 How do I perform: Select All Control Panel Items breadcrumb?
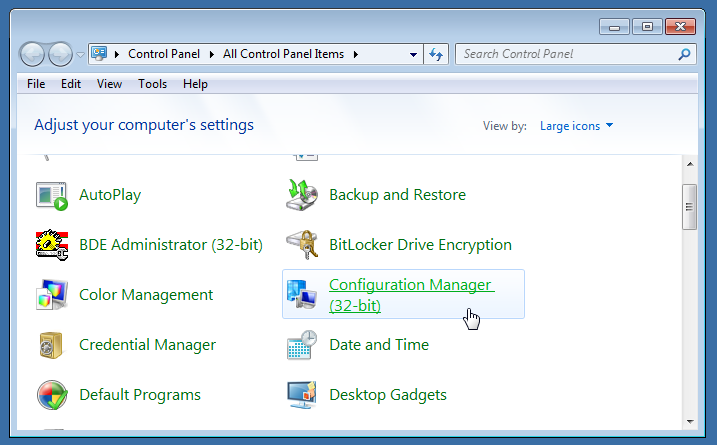click(283, 54)
